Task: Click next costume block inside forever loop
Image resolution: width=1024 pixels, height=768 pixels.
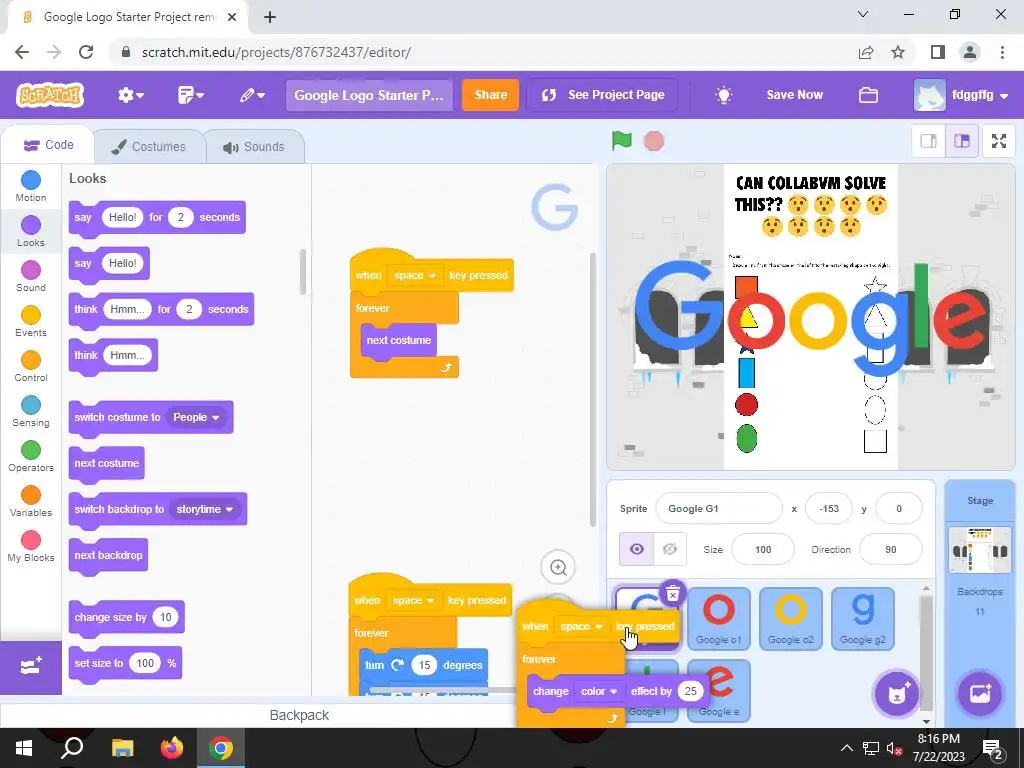Action: [x=398, y=340]
